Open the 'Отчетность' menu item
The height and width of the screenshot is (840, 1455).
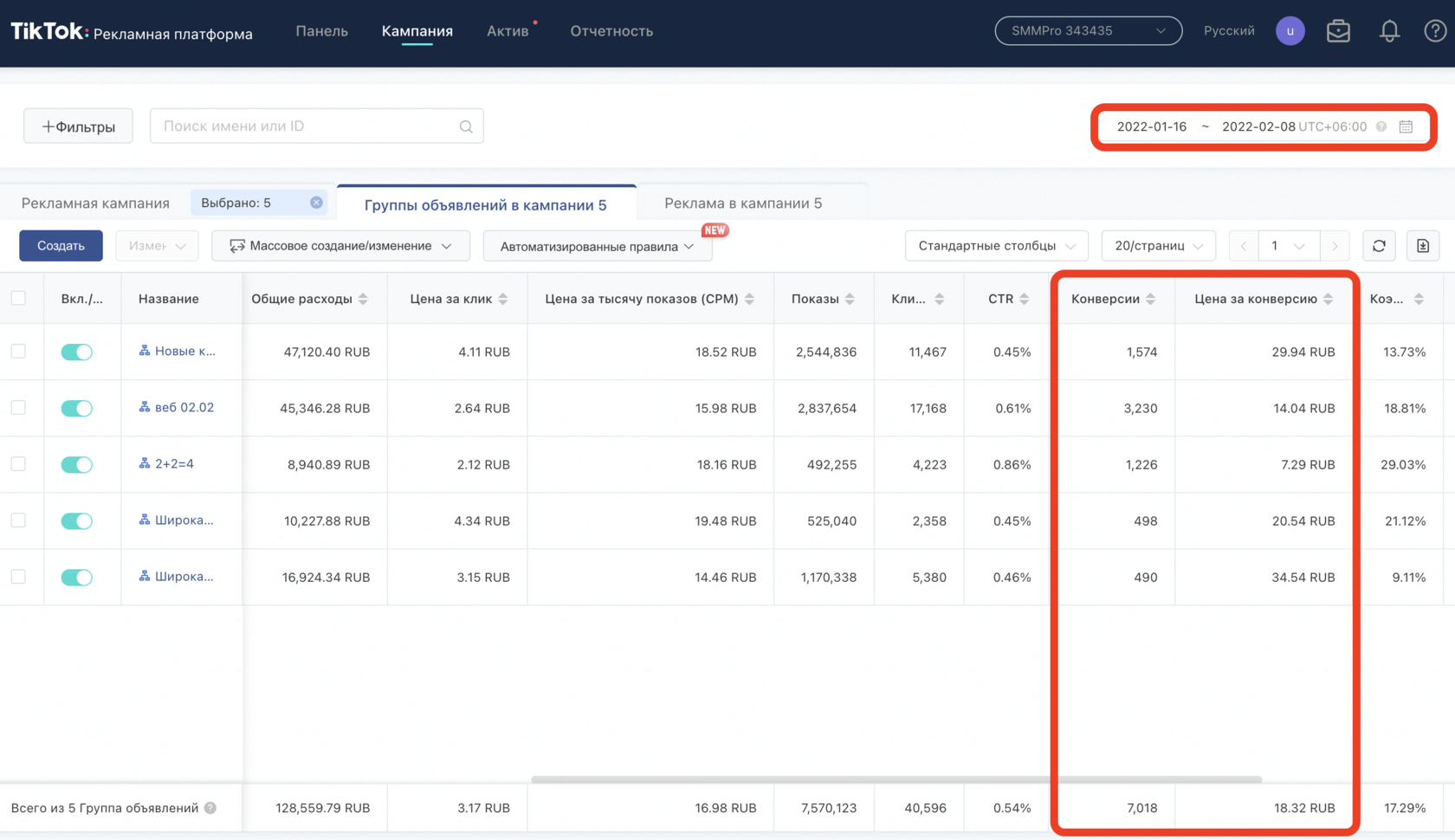(x=611, y=31)
